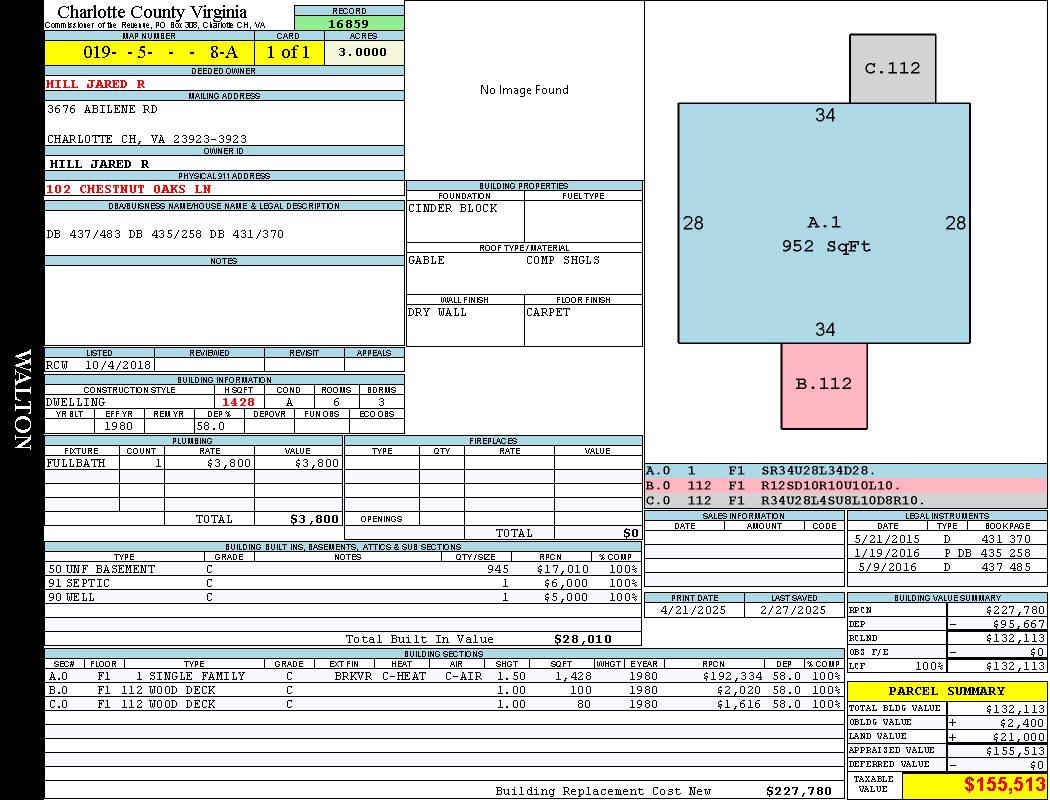
Task: Click floor finish value CARPET
Action: click(x=548, y=312)
